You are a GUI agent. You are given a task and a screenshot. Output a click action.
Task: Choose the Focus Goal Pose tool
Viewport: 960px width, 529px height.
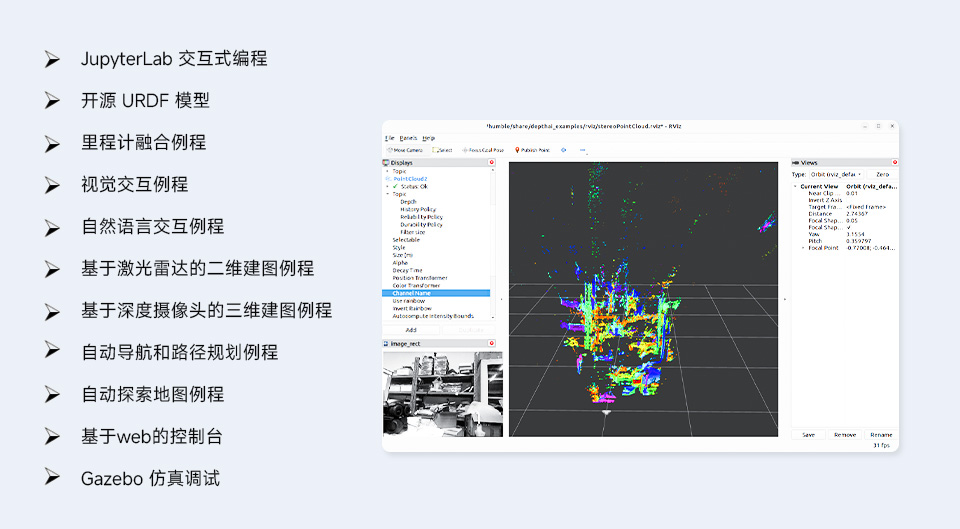point(484,150)
